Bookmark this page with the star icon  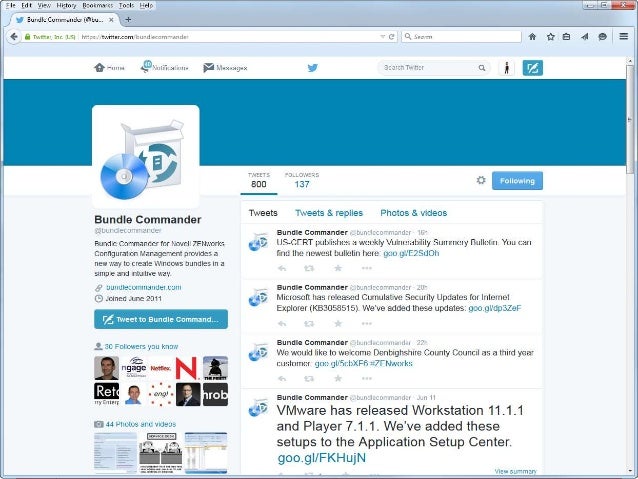tap(551, 37)
